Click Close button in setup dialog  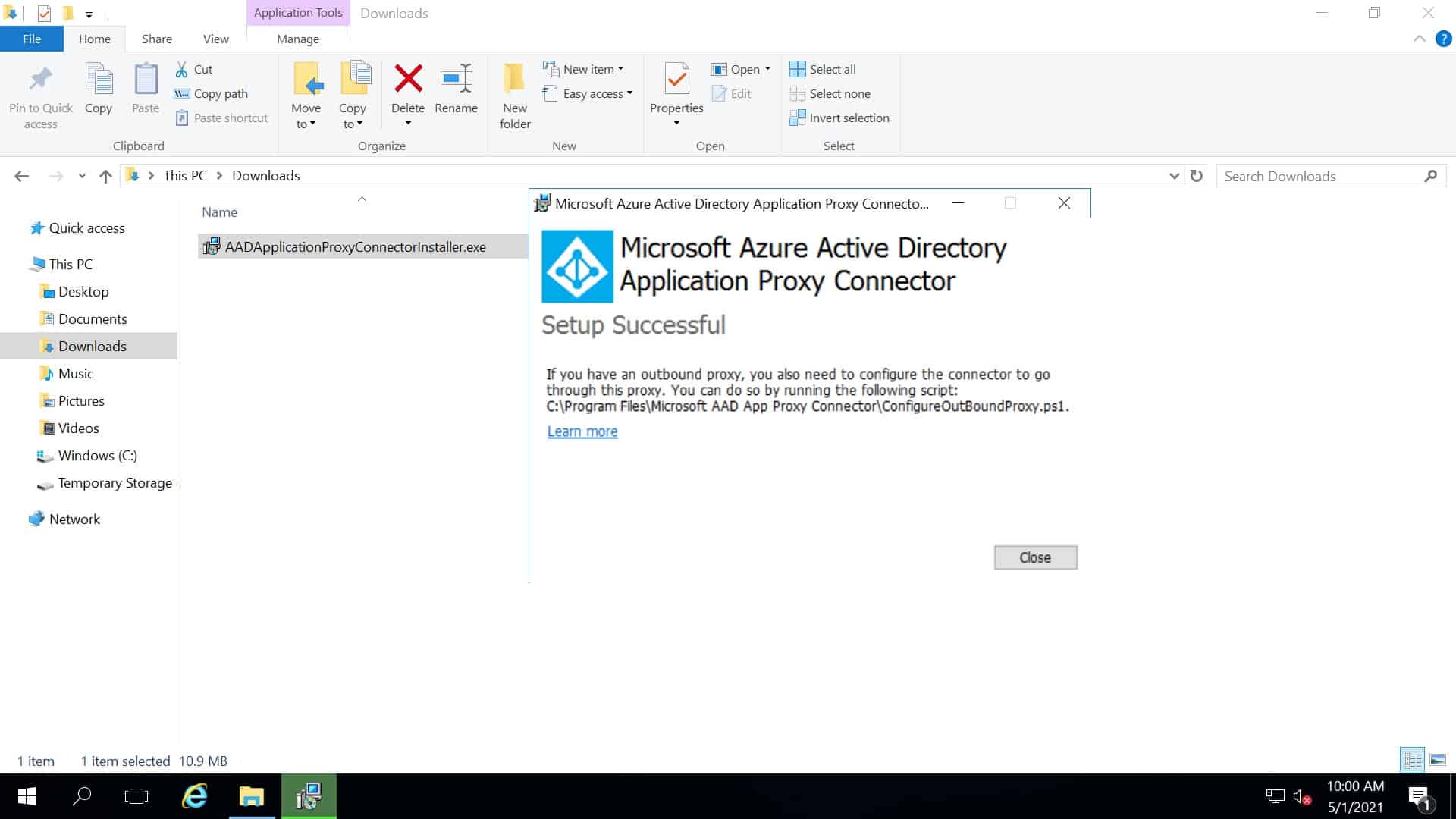[x=1035, y=557]
